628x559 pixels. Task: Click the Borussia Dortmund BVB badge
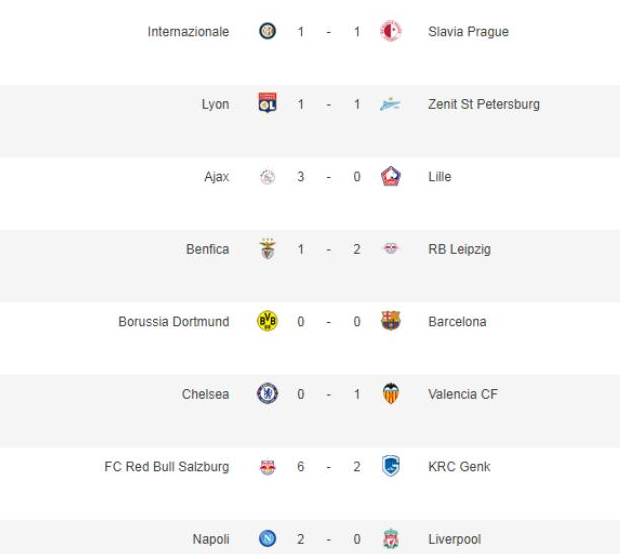268,321
